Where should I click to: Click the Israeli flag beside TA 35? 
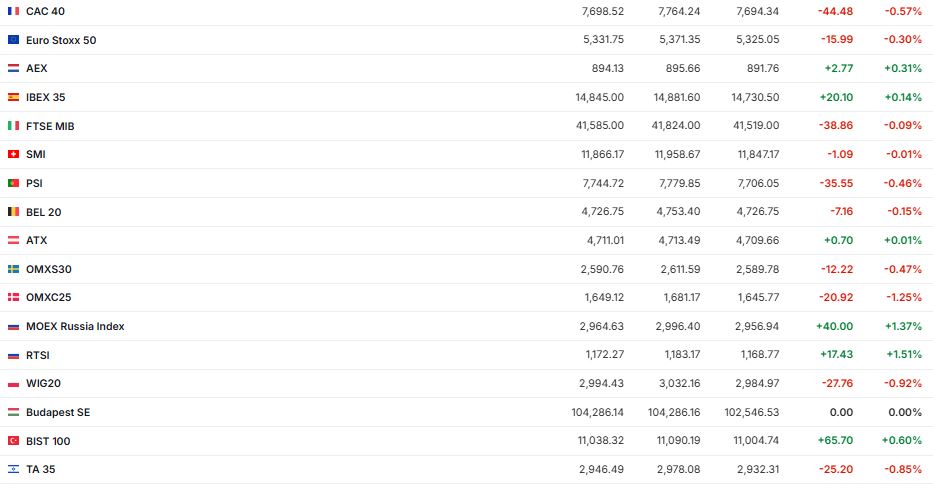[x=13, y=469]
